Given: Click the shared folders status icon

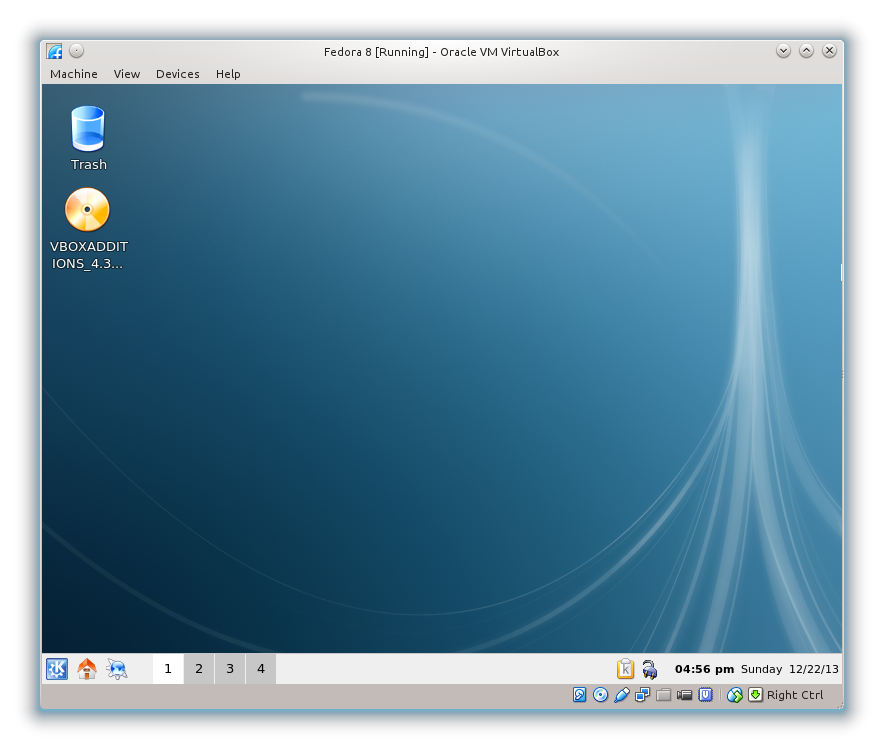Looking at the screenshot, I should coord(663,695).
